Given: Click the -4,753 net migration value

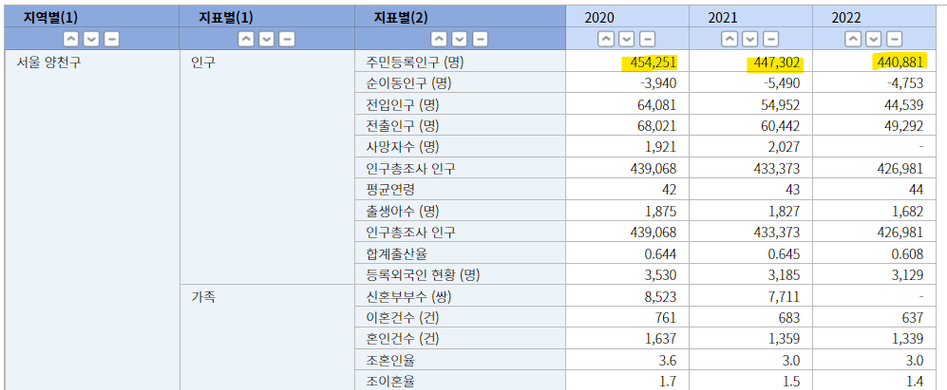Looking at the screenshot, I should (904, 84).
